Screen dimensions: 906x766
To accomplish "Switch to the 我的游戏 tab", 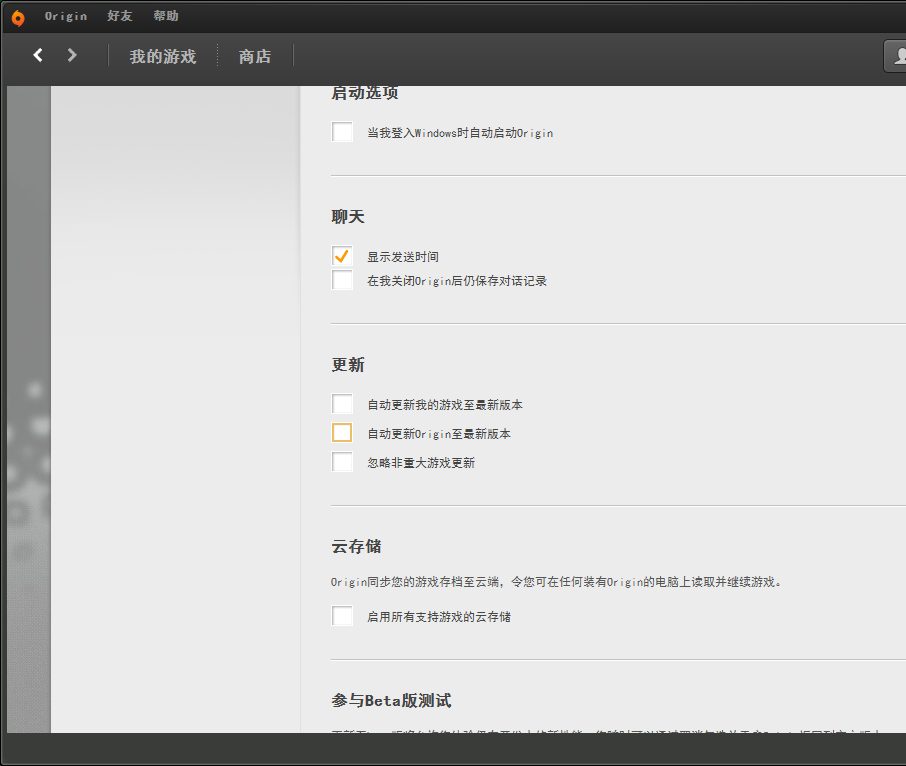I will (163, 56).
